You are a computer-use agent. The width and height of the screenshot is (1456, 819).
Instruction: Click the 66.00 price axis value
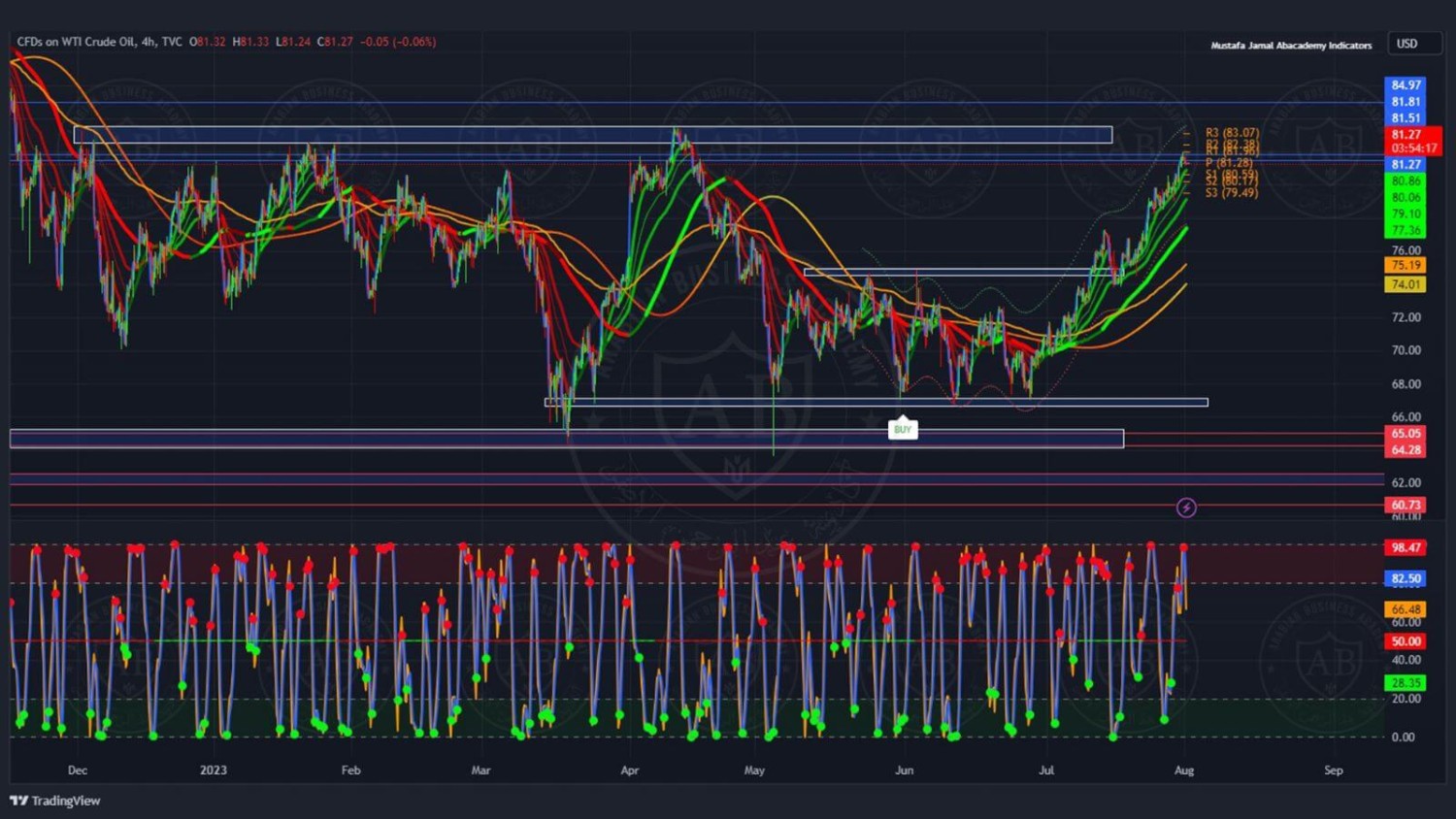[x=1406, y=417]
